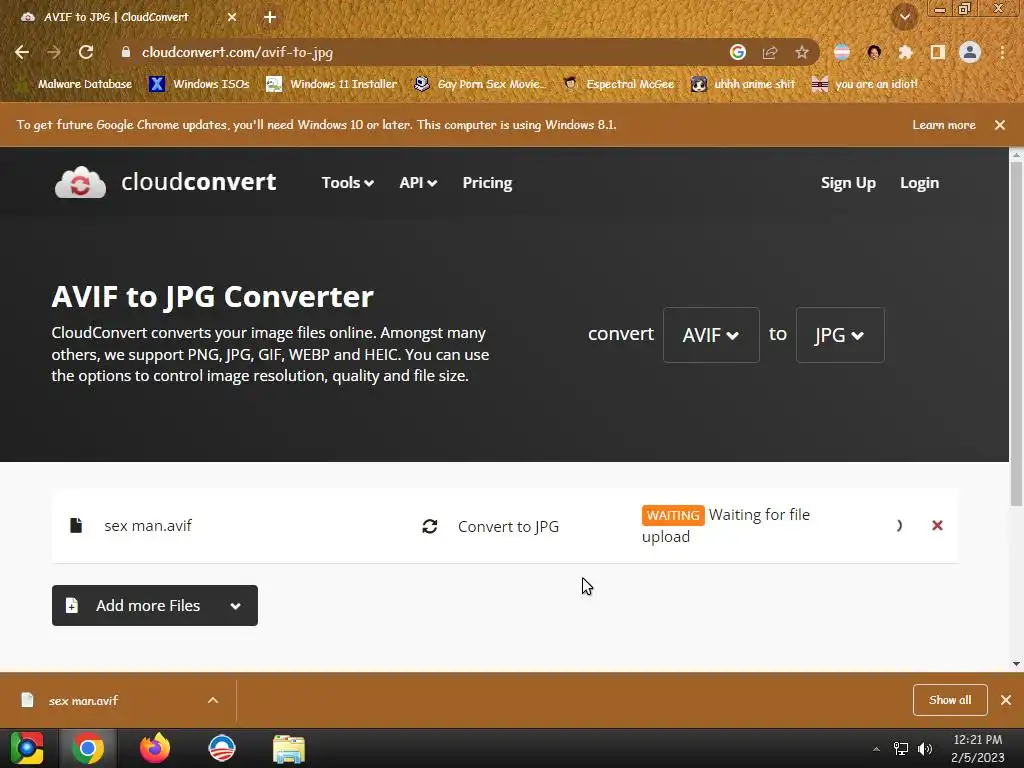
Task: Open the uhhh anime shit bookmark
Action: point(743,84)
